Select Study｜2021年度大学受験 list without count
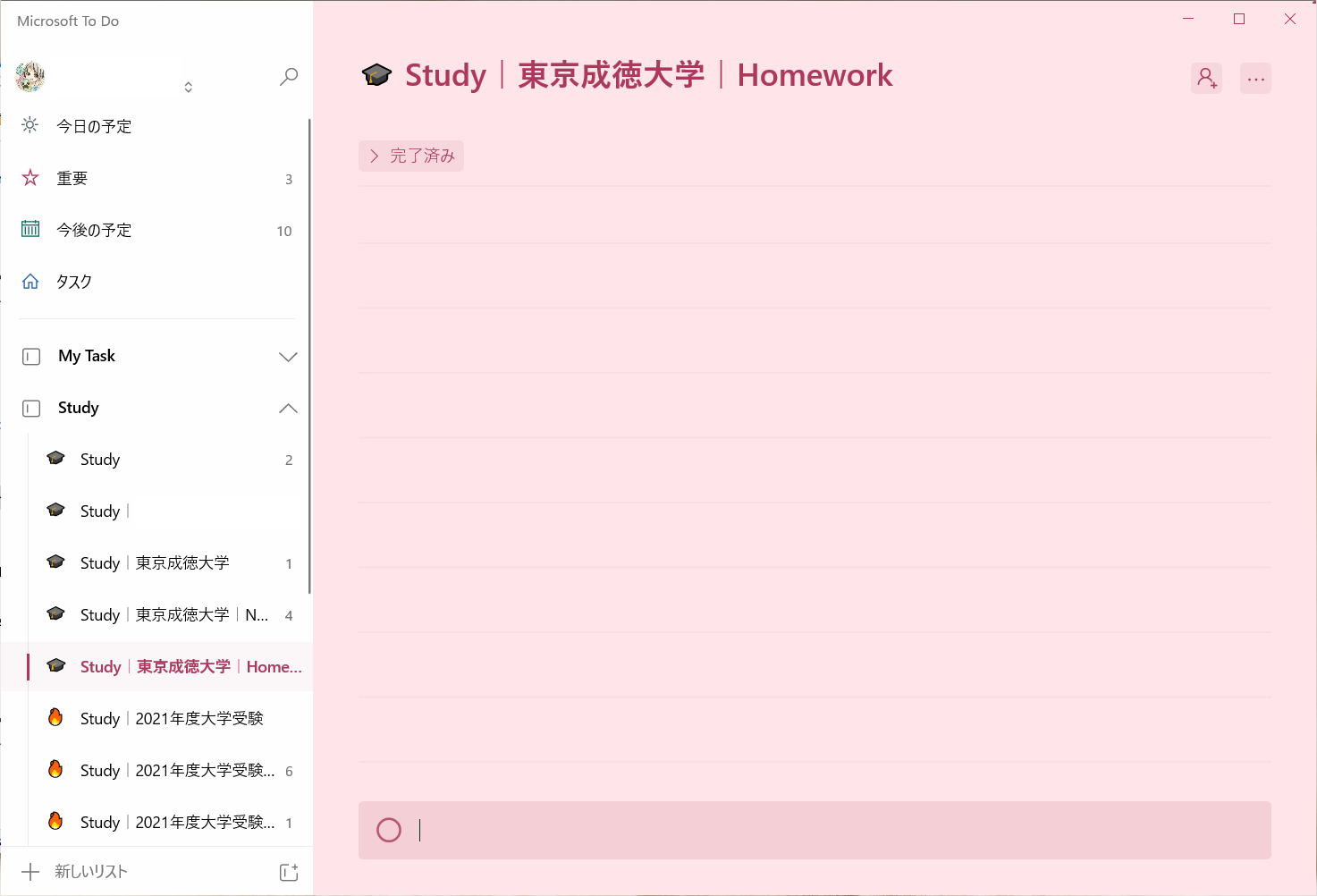Viewport: 1317px width, 896px height. (x=172, y=719)
